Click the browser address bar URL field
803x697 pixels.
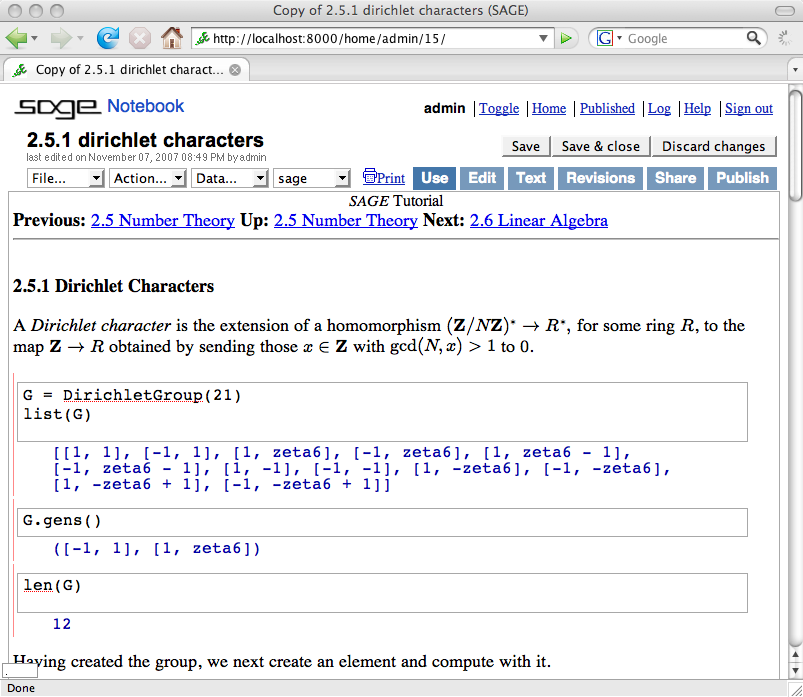374,38
